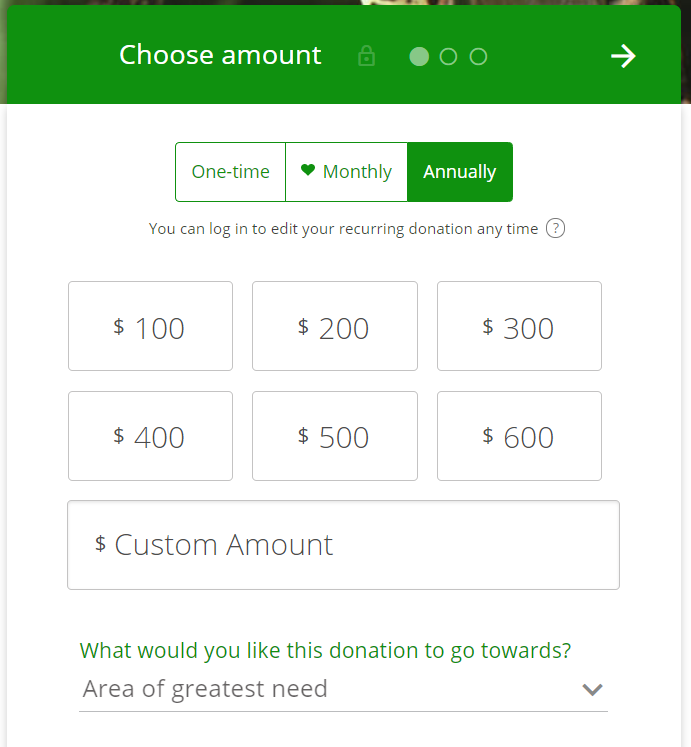Image resolution: width=691 pixels, height=747 pixels.
Task: Click the heart icon on Monthly
Action: (308, 171)
